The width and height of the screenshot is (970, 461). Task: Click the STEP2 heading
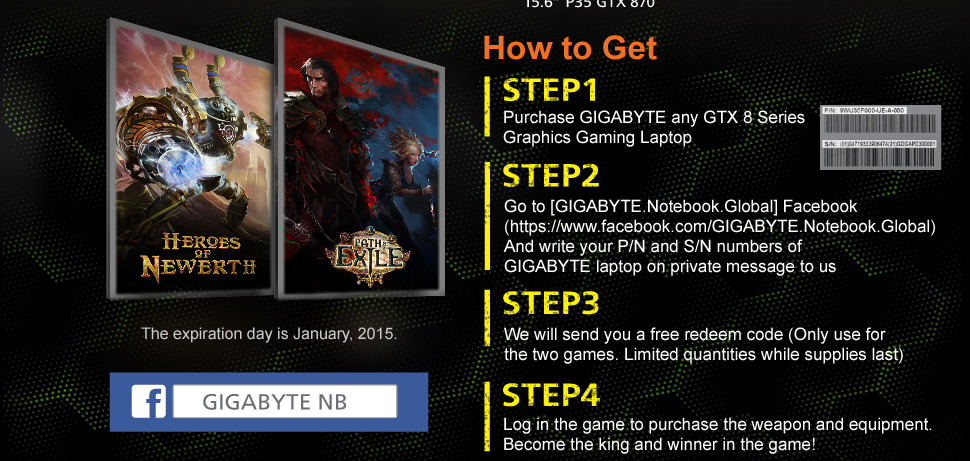pyautogui.click(x=551, y=176)
